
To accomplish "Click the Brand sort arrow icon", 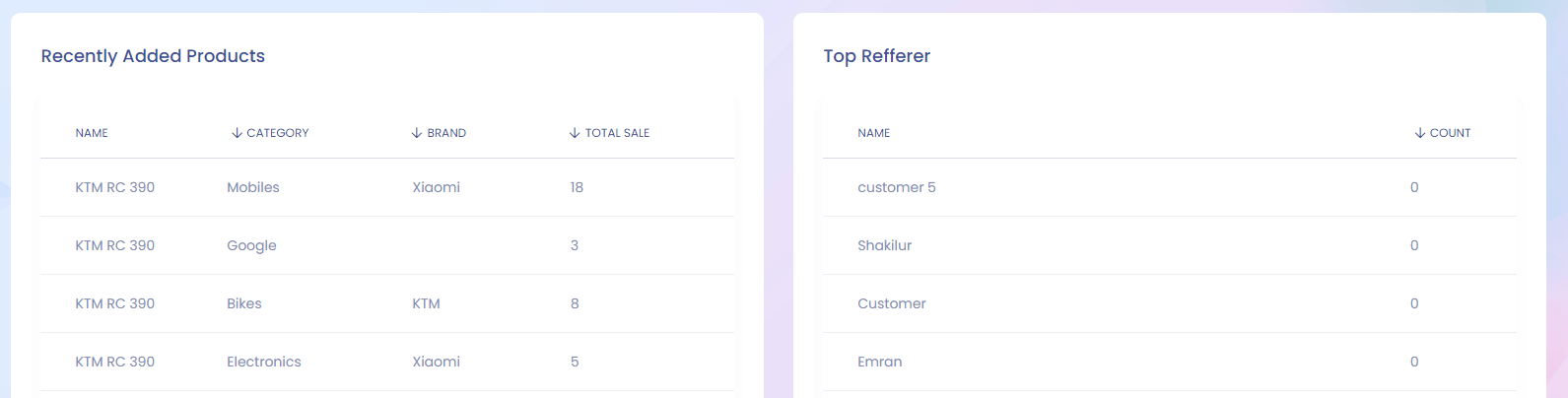I will [x=417, y=133].
